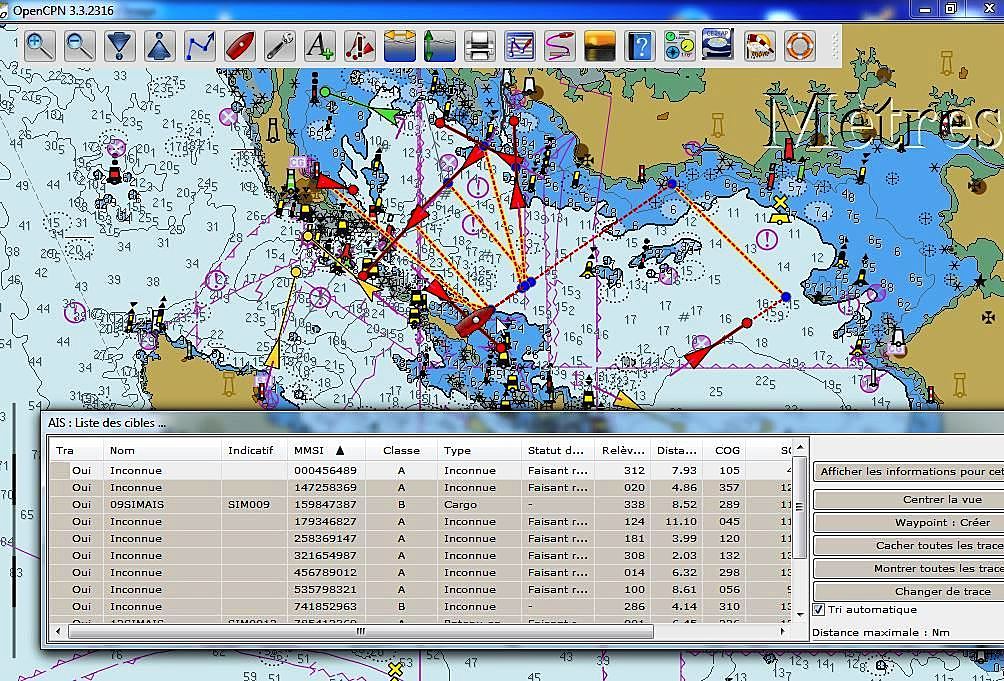Click the AIS list vertical scrollbar down arrow

point(799,614)
